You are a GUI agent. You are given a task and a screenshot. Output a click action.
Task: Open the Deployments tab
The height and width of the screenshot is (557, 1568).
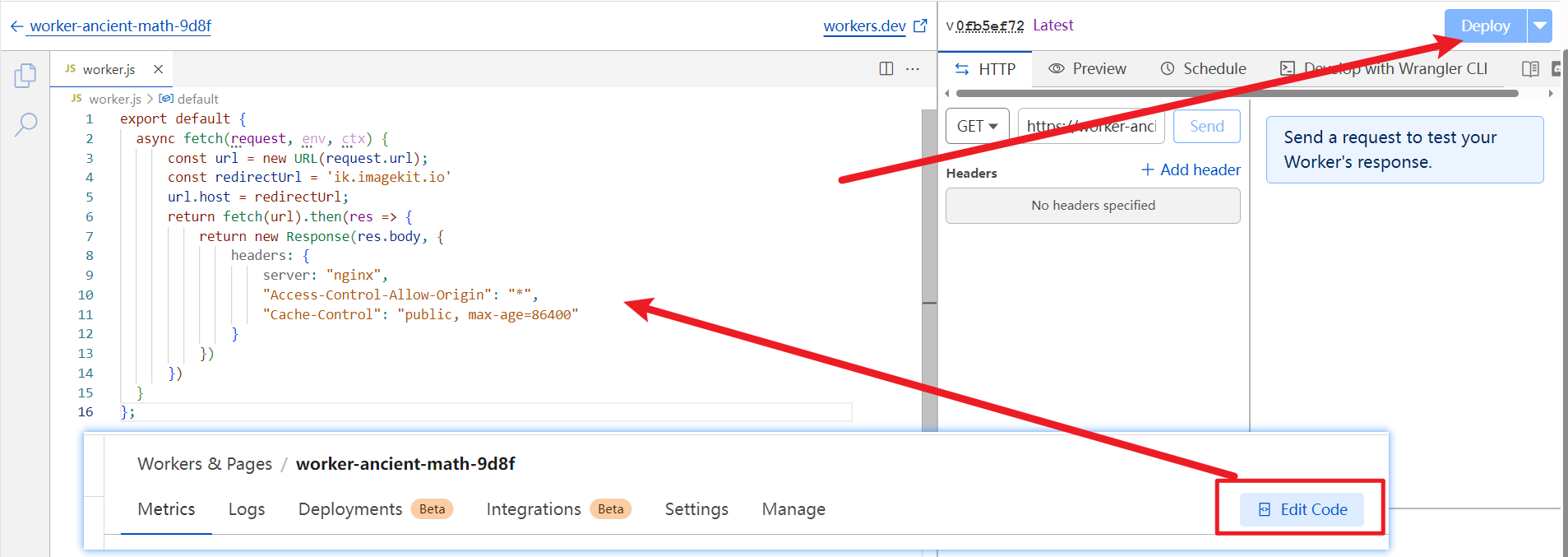tap(350, 509)
